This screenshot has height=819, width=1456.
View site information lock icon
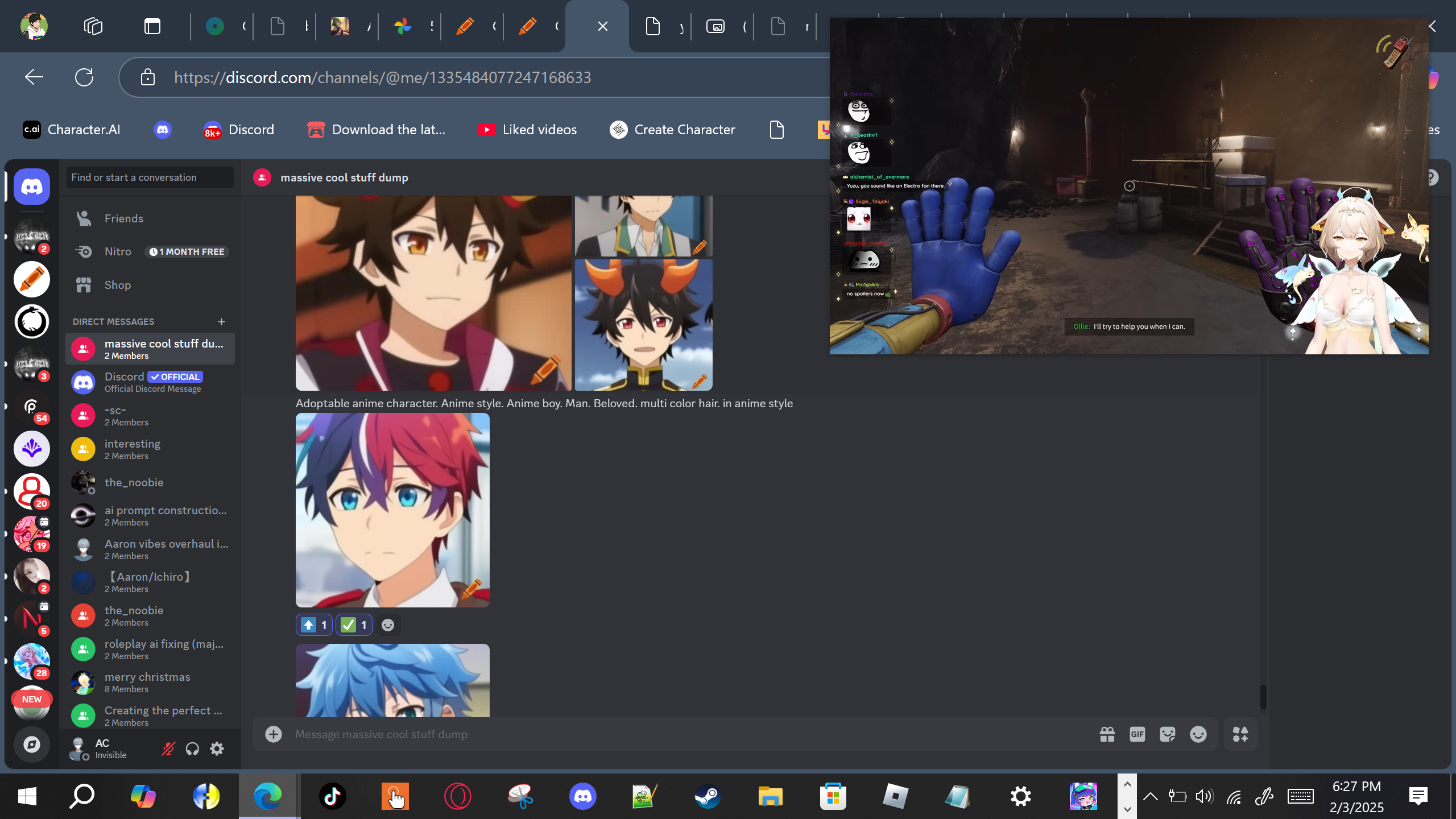148,77
